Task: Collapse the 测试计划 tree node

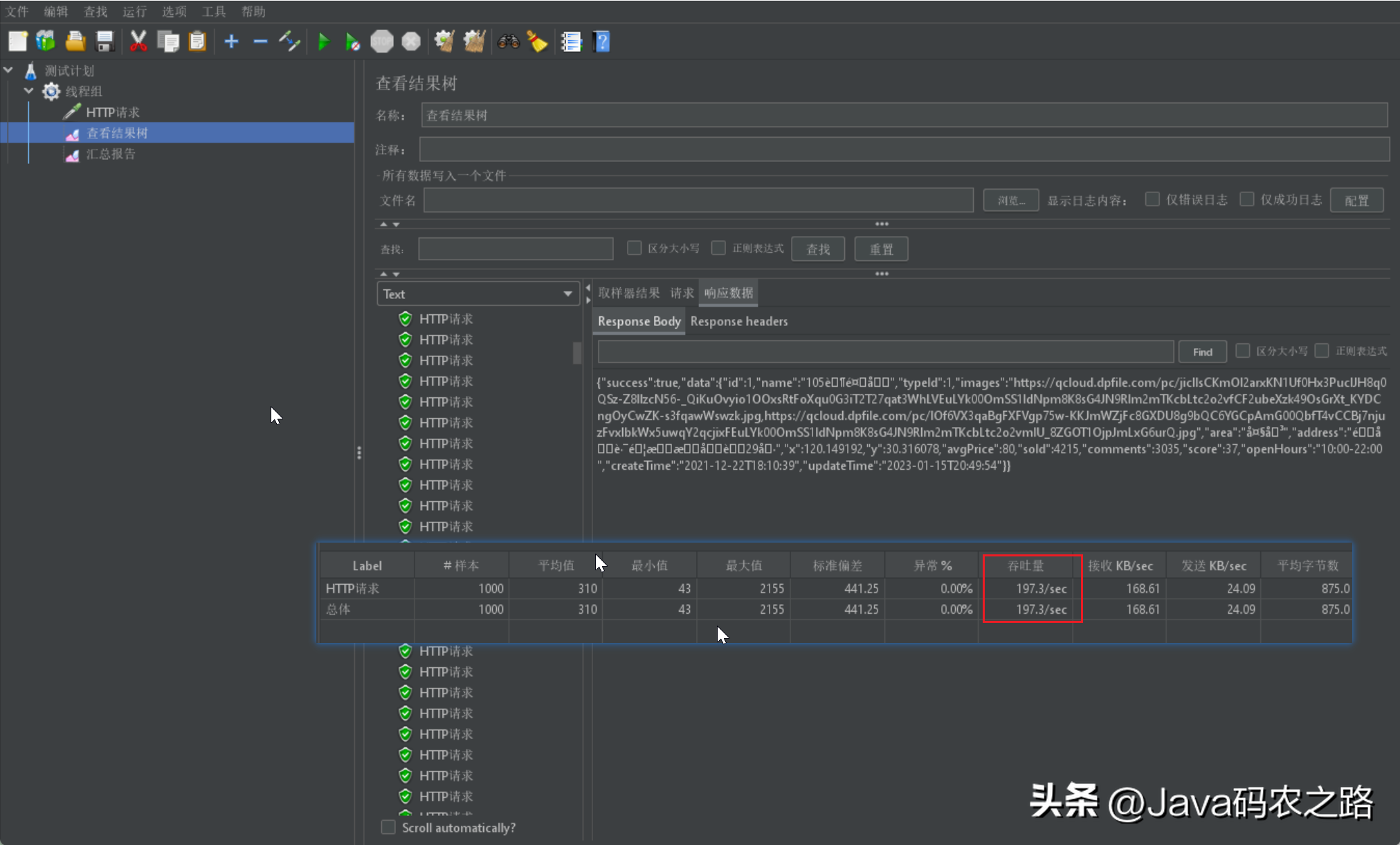Action: click(8, 70)
